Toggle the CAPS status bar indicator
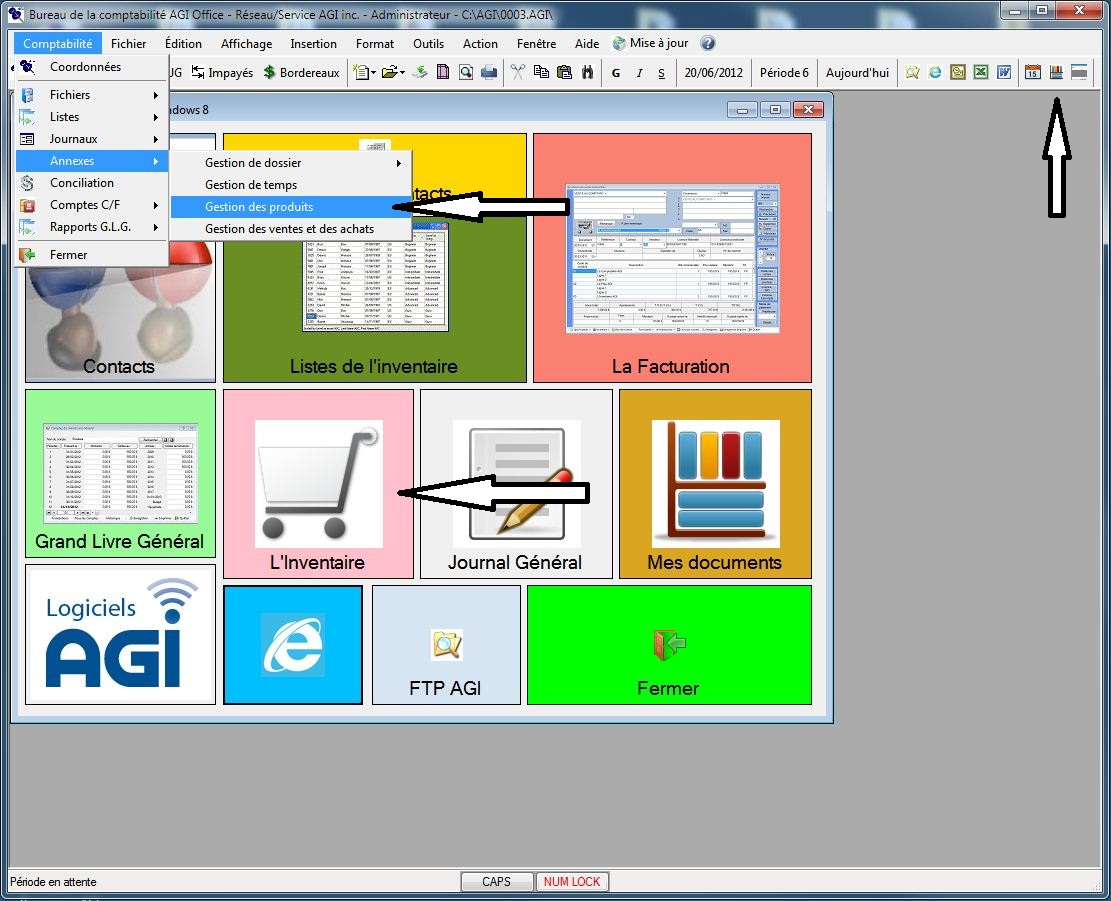The width and height of the screenshot is (1111, 901). click(496, 882)
